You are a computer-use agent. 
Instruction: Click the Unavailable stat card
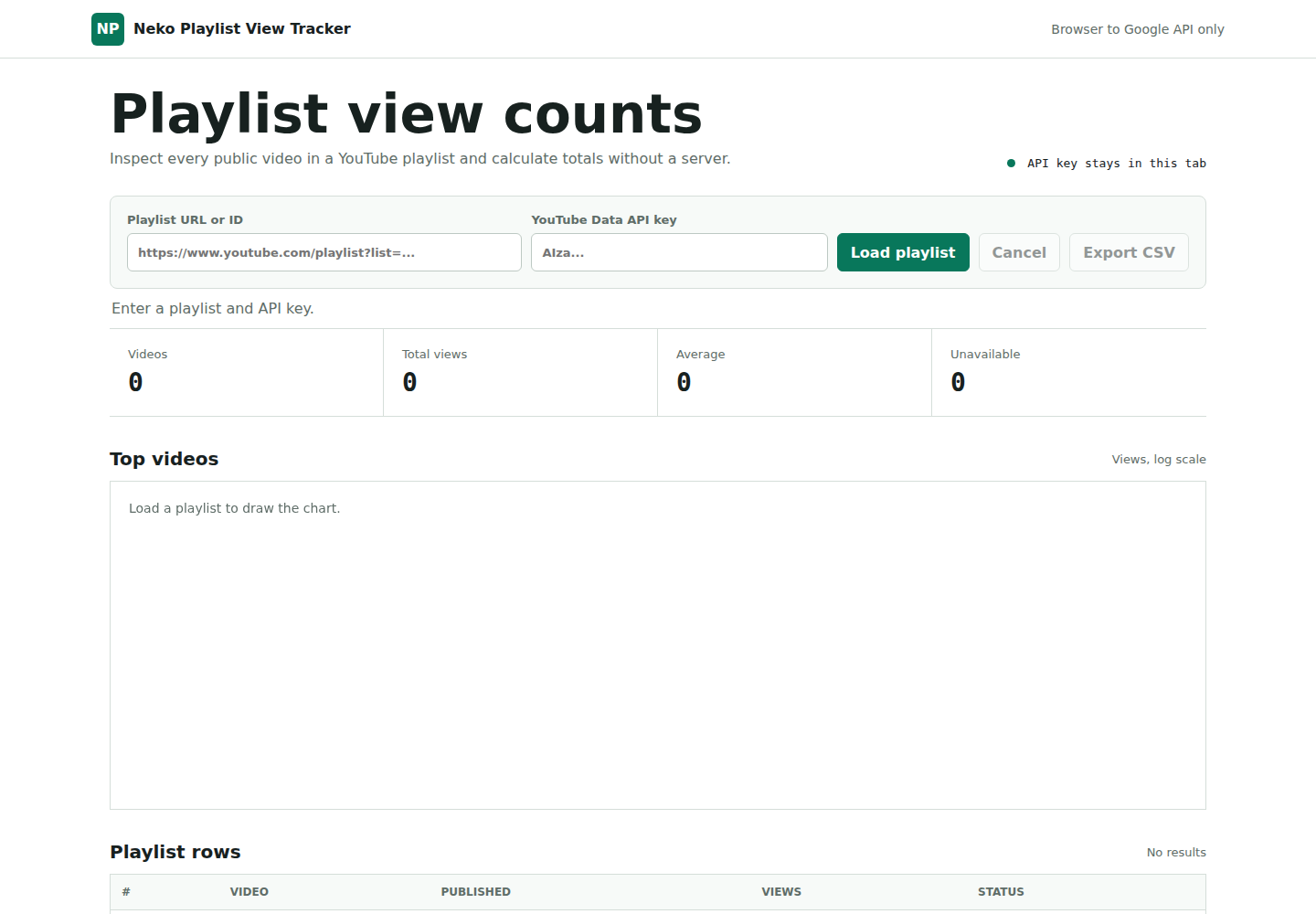pyautogui.click(x=1069, y=372)
